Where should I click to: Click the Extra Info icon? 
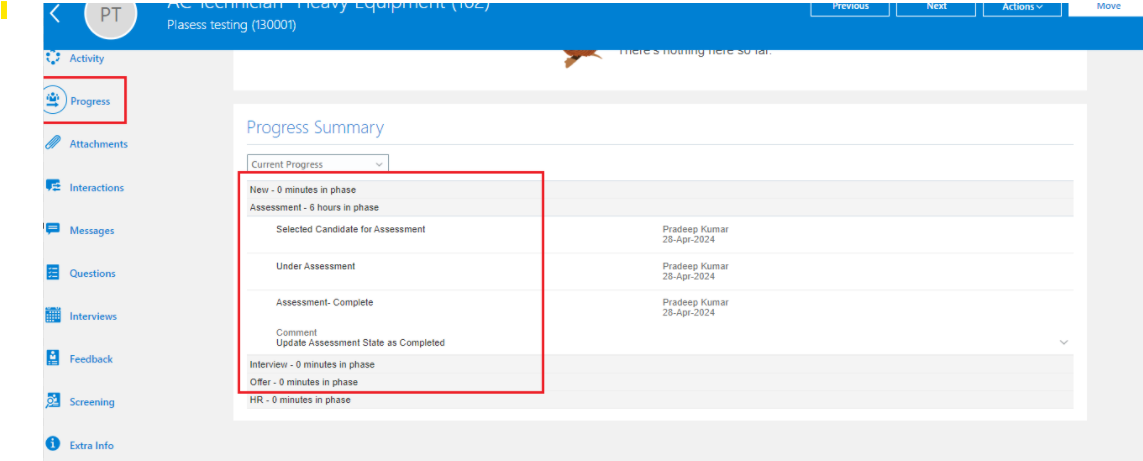coord(53,444)
